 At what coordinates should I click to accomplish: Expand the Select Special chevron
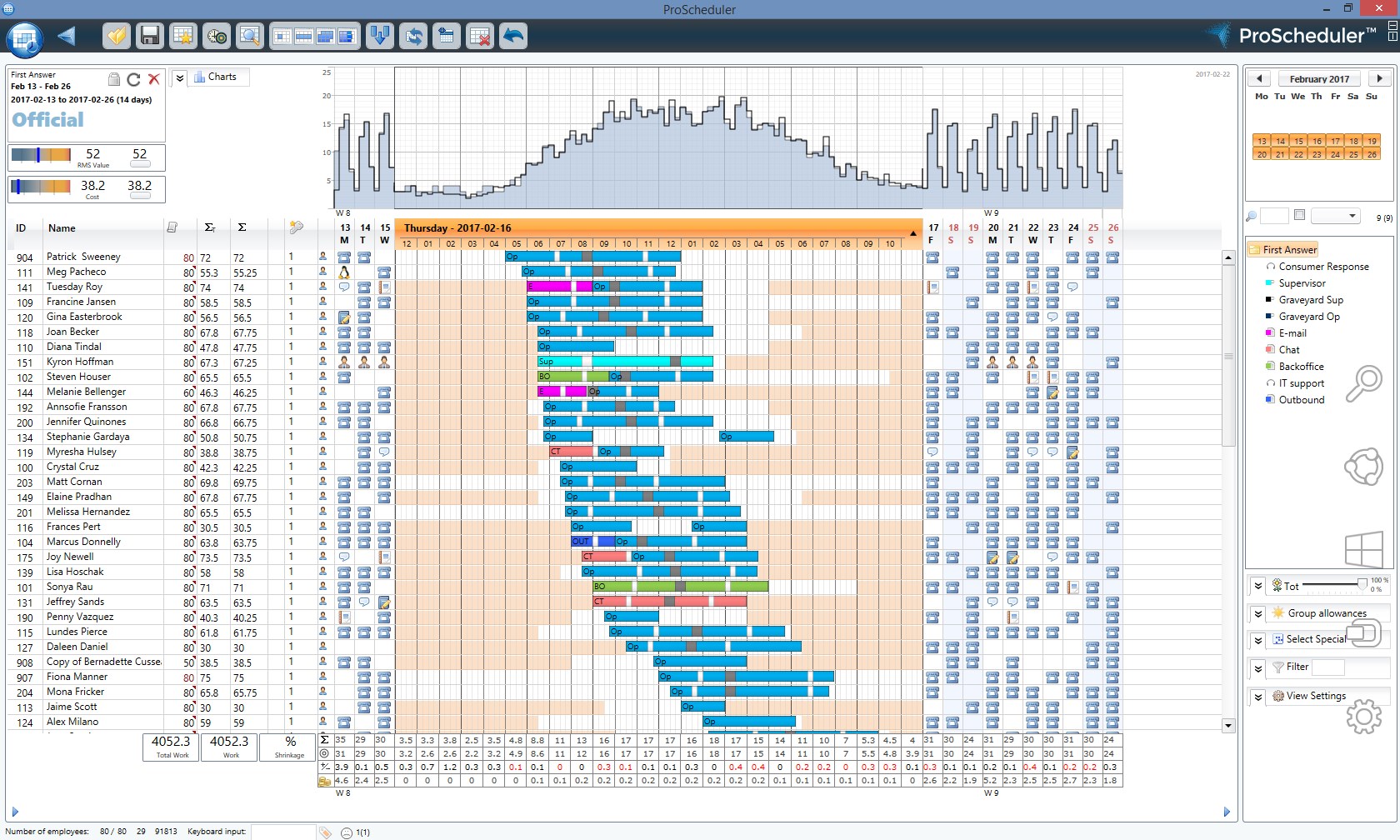(1258, 640)
